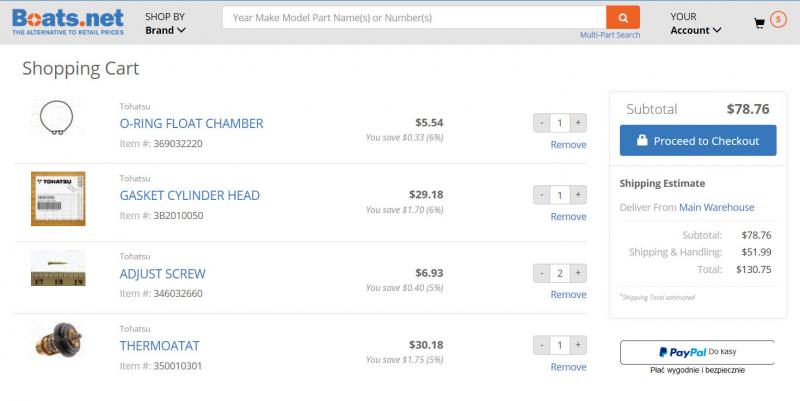Open the Adjust Screw product link
This screenshot has width=800, height=401.
pyautogui.click(x=163, y=273)
